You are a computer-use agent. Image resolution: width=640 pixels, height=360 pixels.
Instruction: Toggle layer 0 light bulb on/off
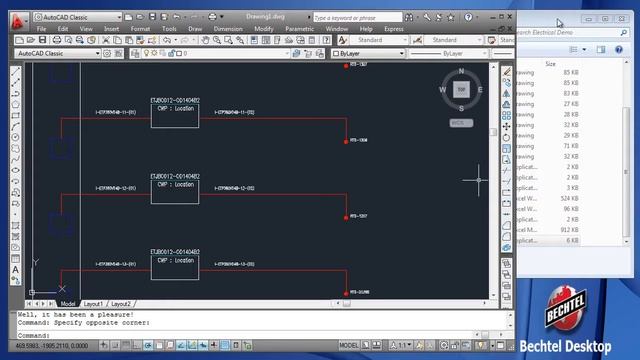[146, 53]
